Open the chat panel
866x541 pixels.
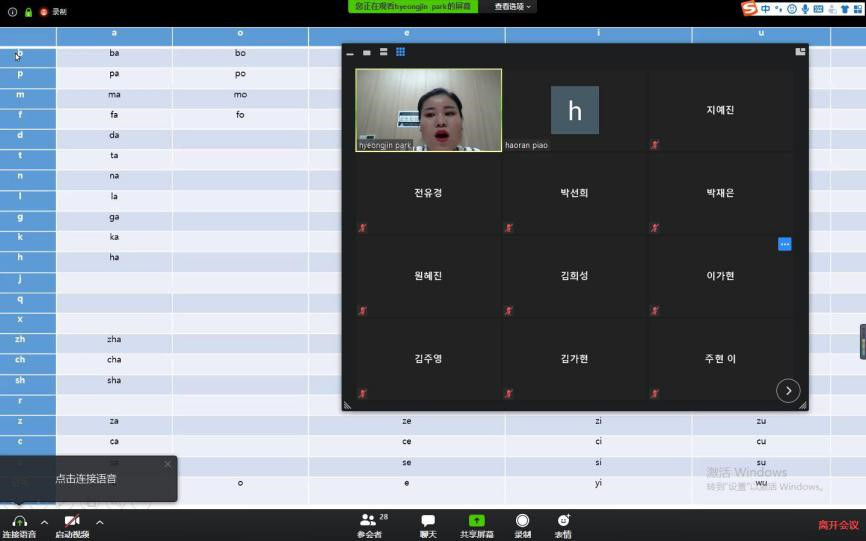(428, 526)
